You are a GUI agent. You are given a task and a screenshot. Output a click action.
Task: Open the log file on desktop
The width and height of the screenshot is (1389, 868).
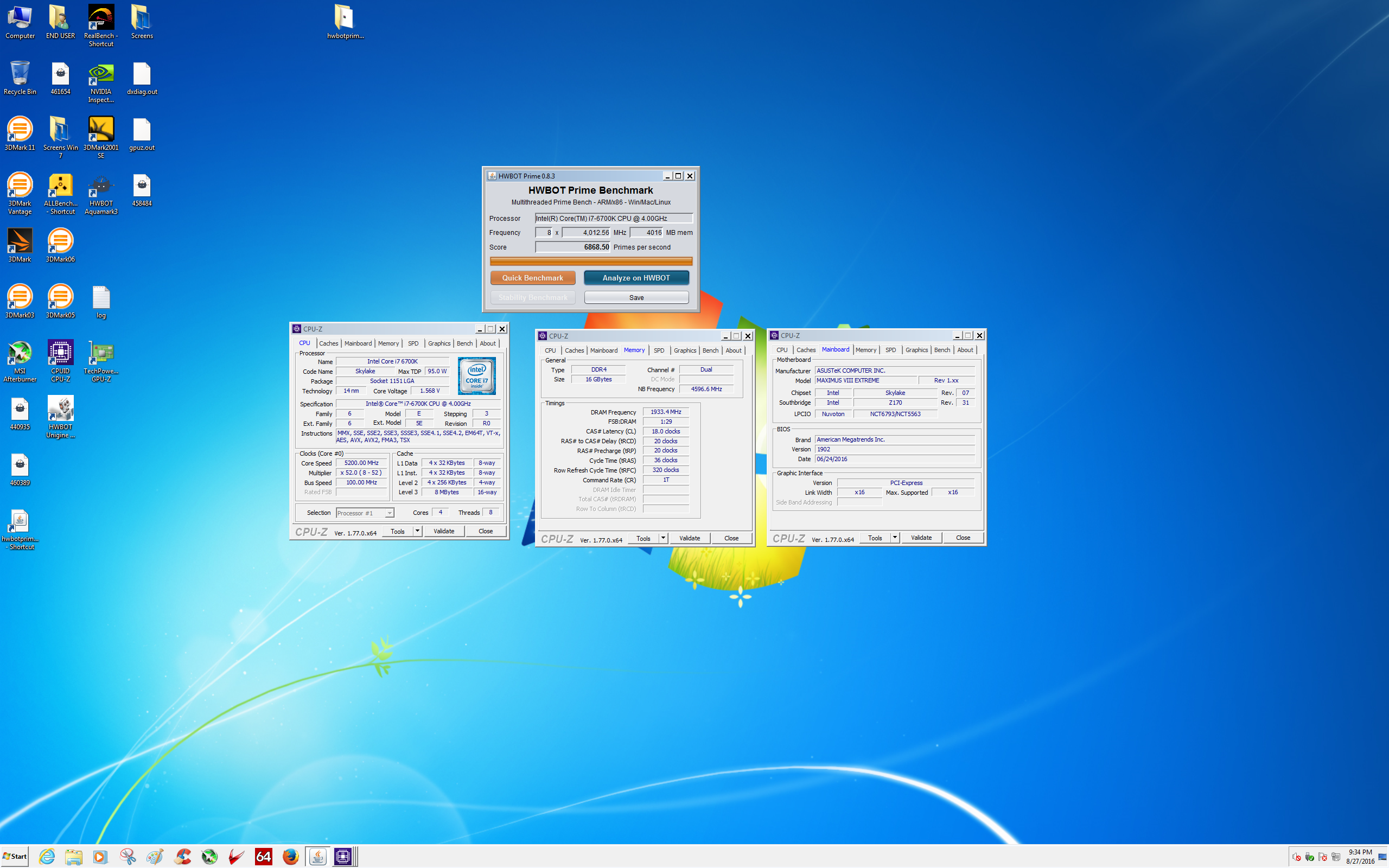[x=101, y=302]
